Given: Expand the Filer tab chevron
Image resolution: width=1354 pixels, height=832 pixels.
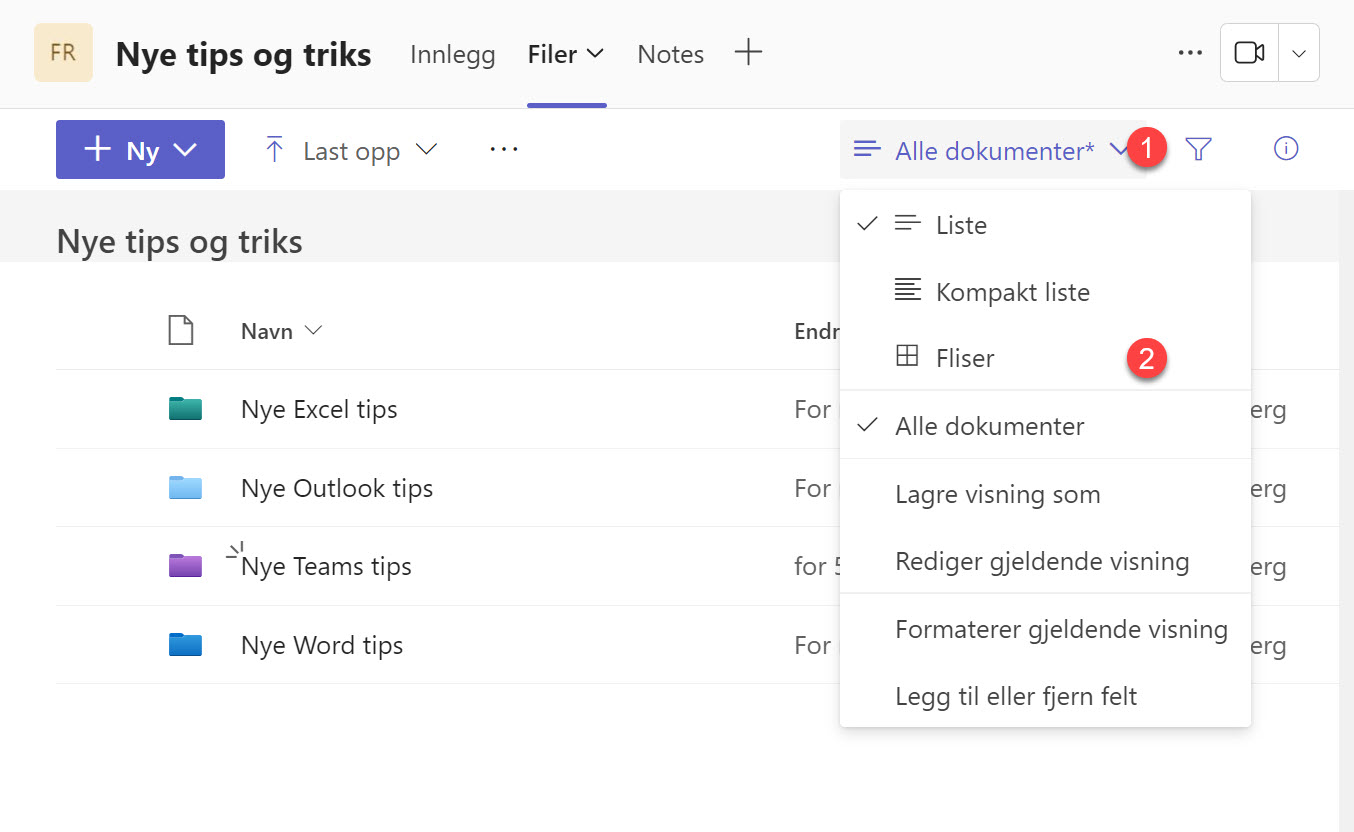Looking at the screenshot, I should point(595,54).
